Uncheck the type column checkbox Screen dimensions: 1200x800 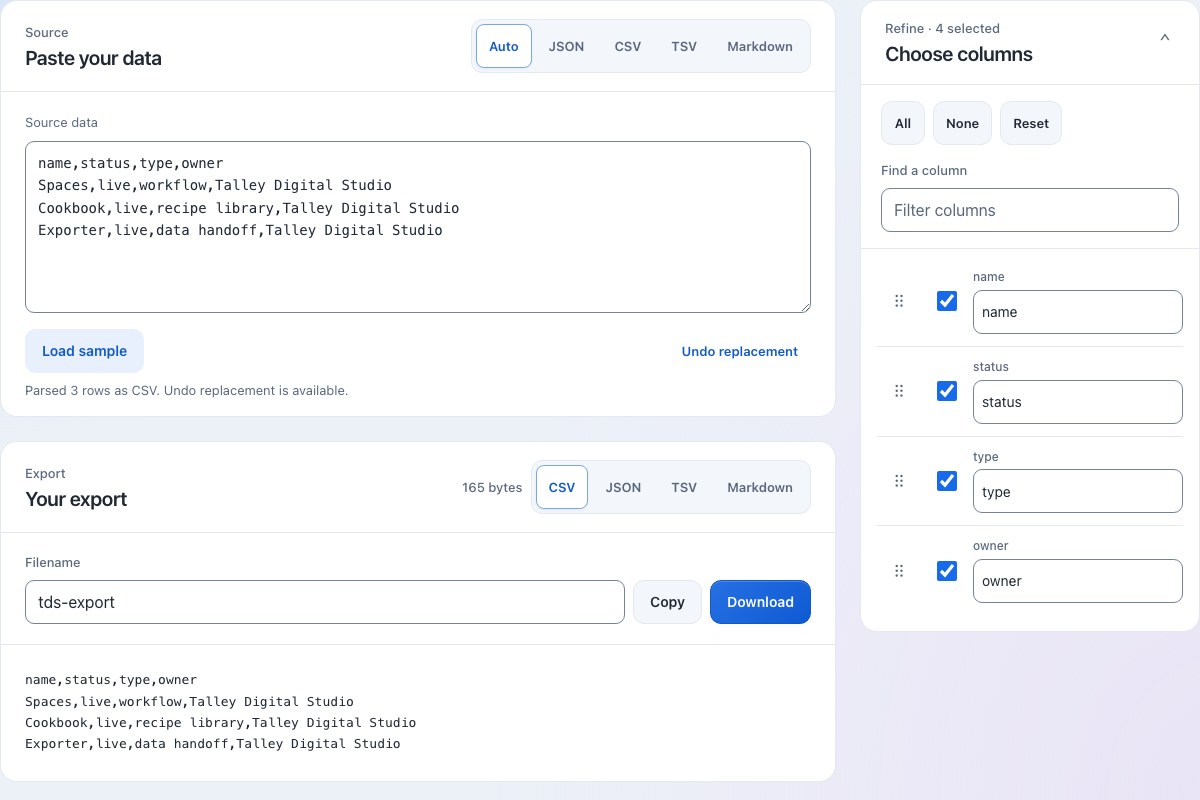(947, 481)
